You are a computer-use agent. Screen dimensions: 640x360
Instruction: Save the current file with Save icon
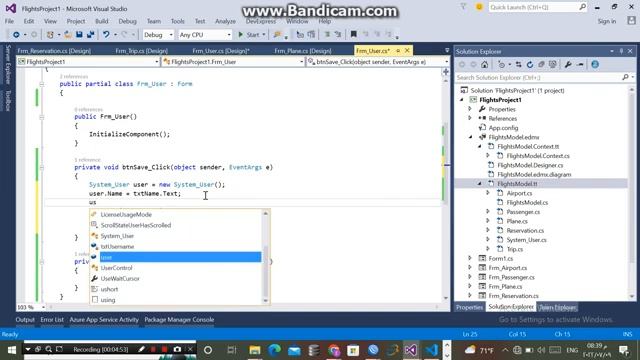[x=79, y=35]
